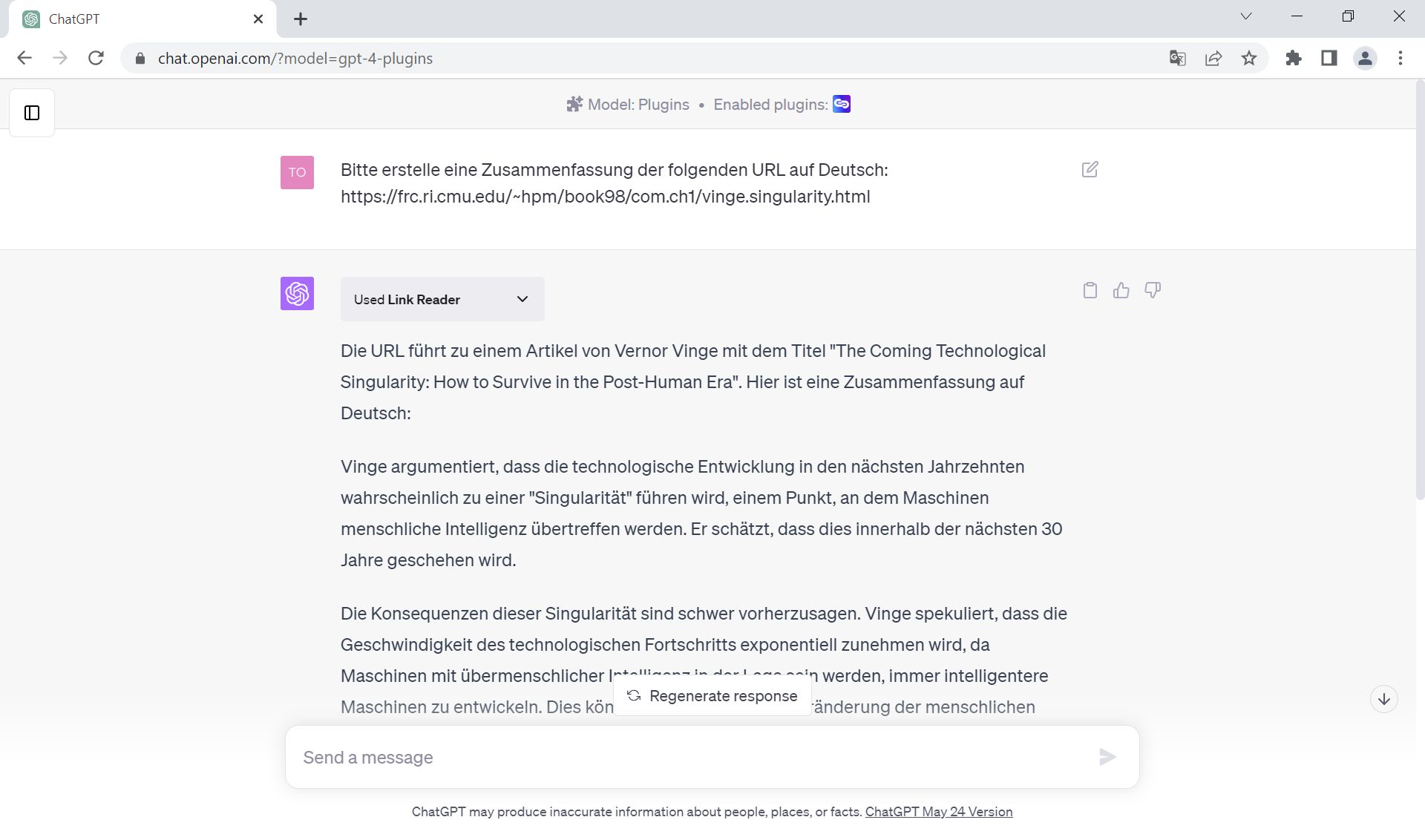Open the ChatGPT May 24 Version link
The height and width of the screenshot is (840, 1425).
click(x=939, y=812)
